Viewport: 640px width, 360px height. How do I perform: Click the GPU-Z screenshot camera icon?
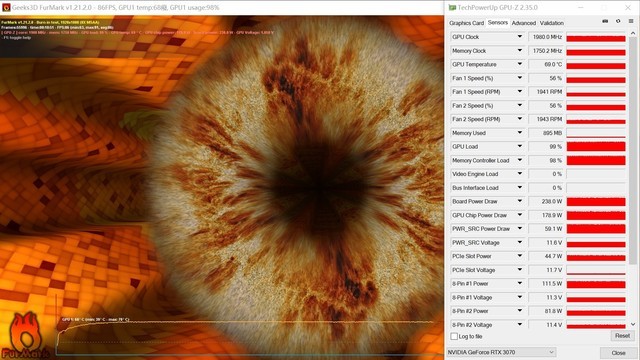tap(605, 21)
